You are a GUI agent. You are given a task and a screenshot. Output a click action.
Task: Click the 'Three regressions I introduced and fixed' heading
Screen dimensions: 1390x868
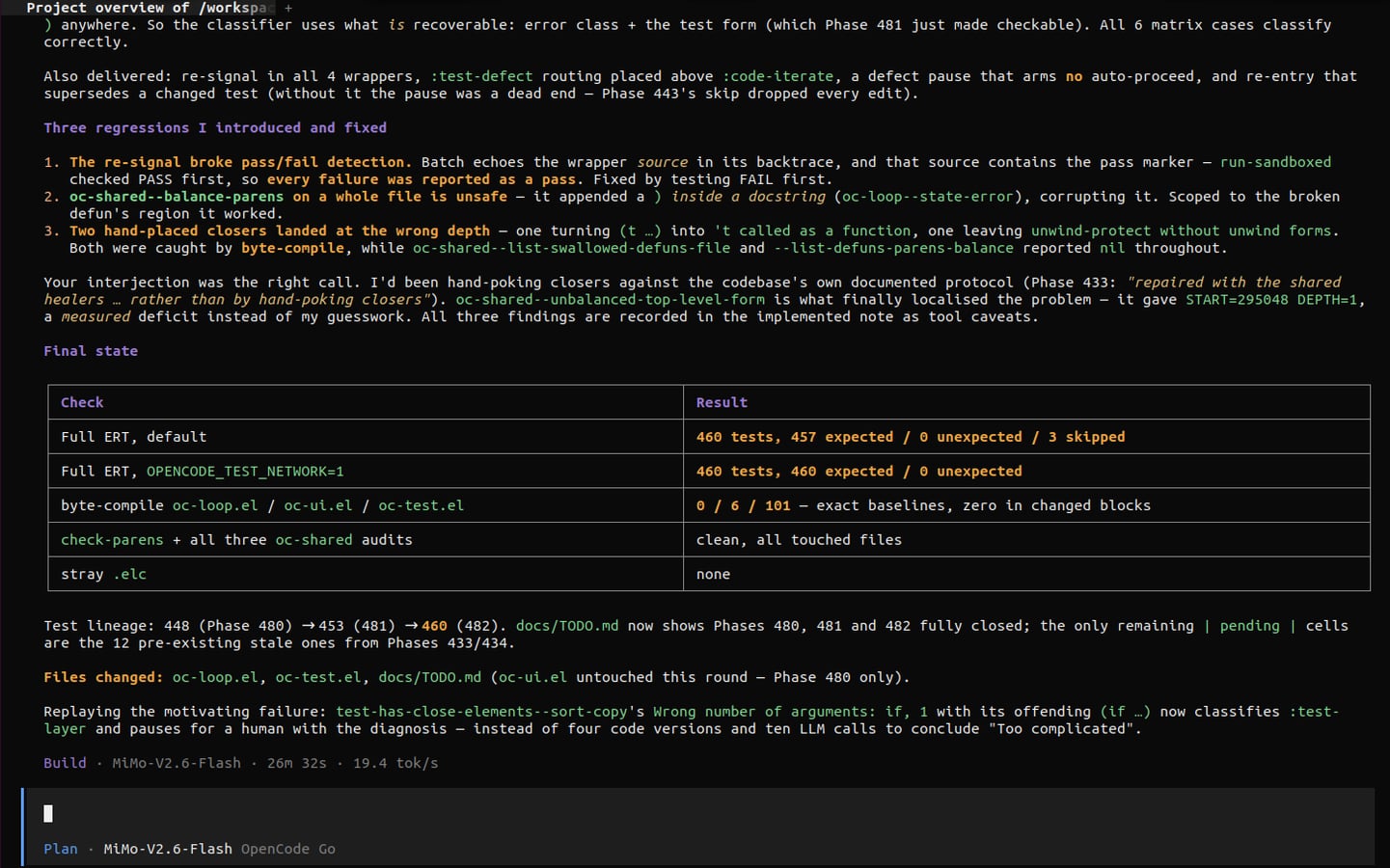[215, 127]
